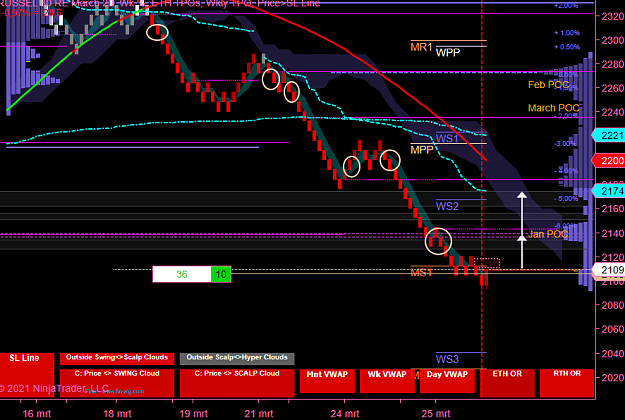Click the Mnt VWAP indicator button

point(327,381)
